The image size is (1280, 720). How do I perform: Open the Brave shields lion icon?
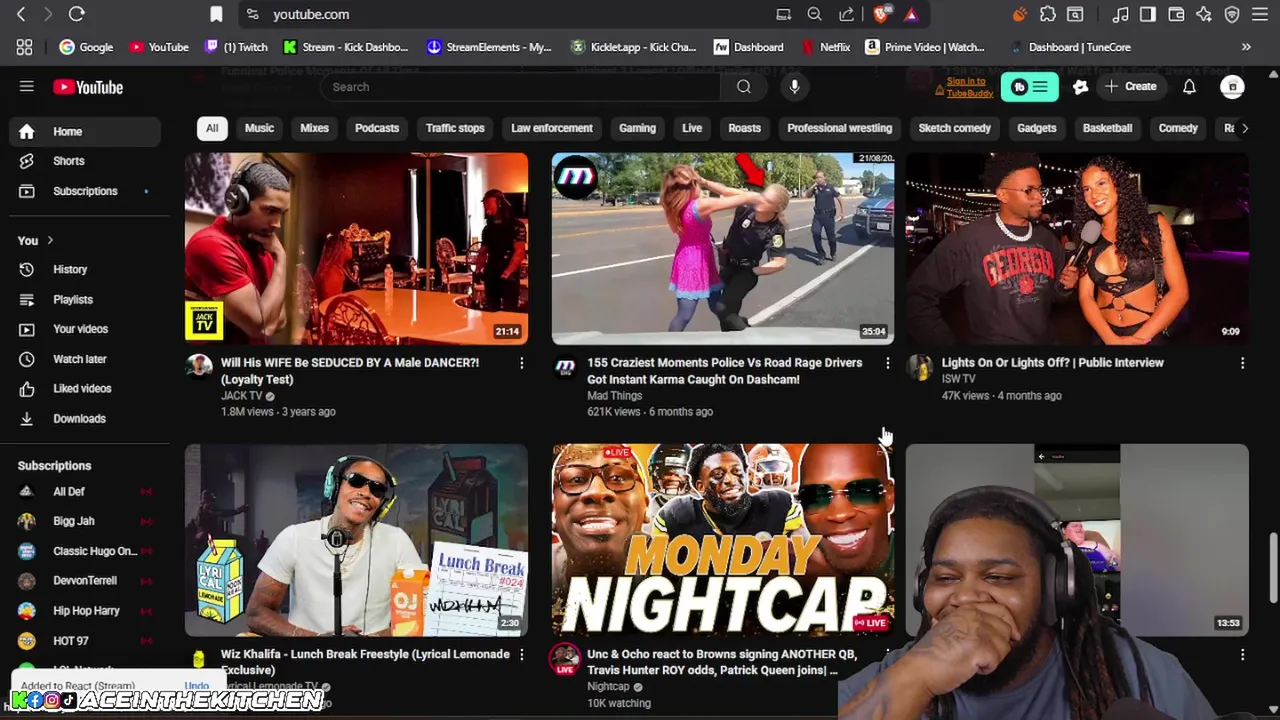(x=880, y=14)
